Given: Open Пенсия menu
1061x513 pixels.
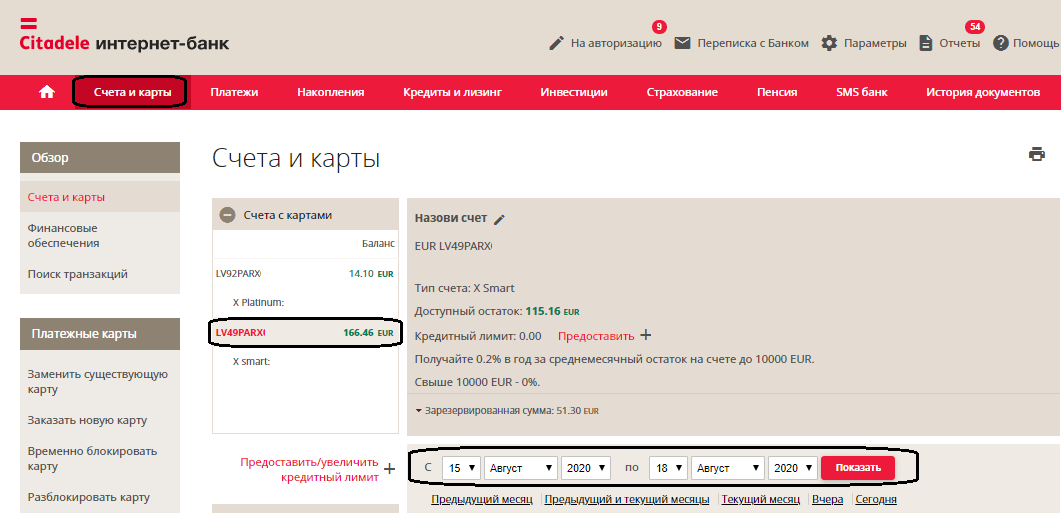Looking at the screenshot, I should (777, 93).
